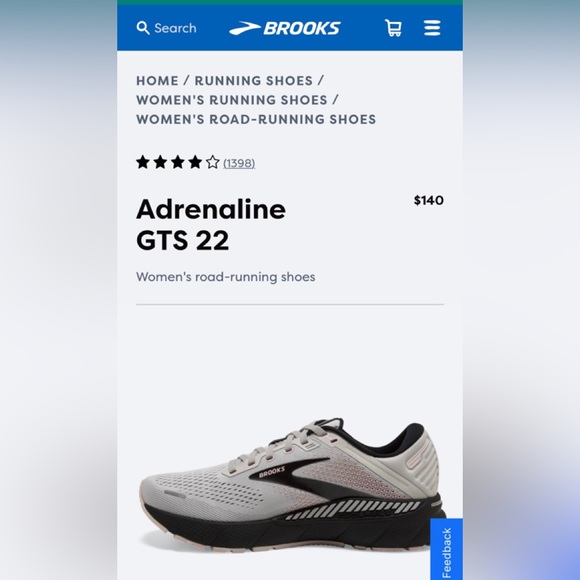The image size is (580, 580).
Task: Click the fourth rating star
Action: pyautogui.click(x=195, y=162)
